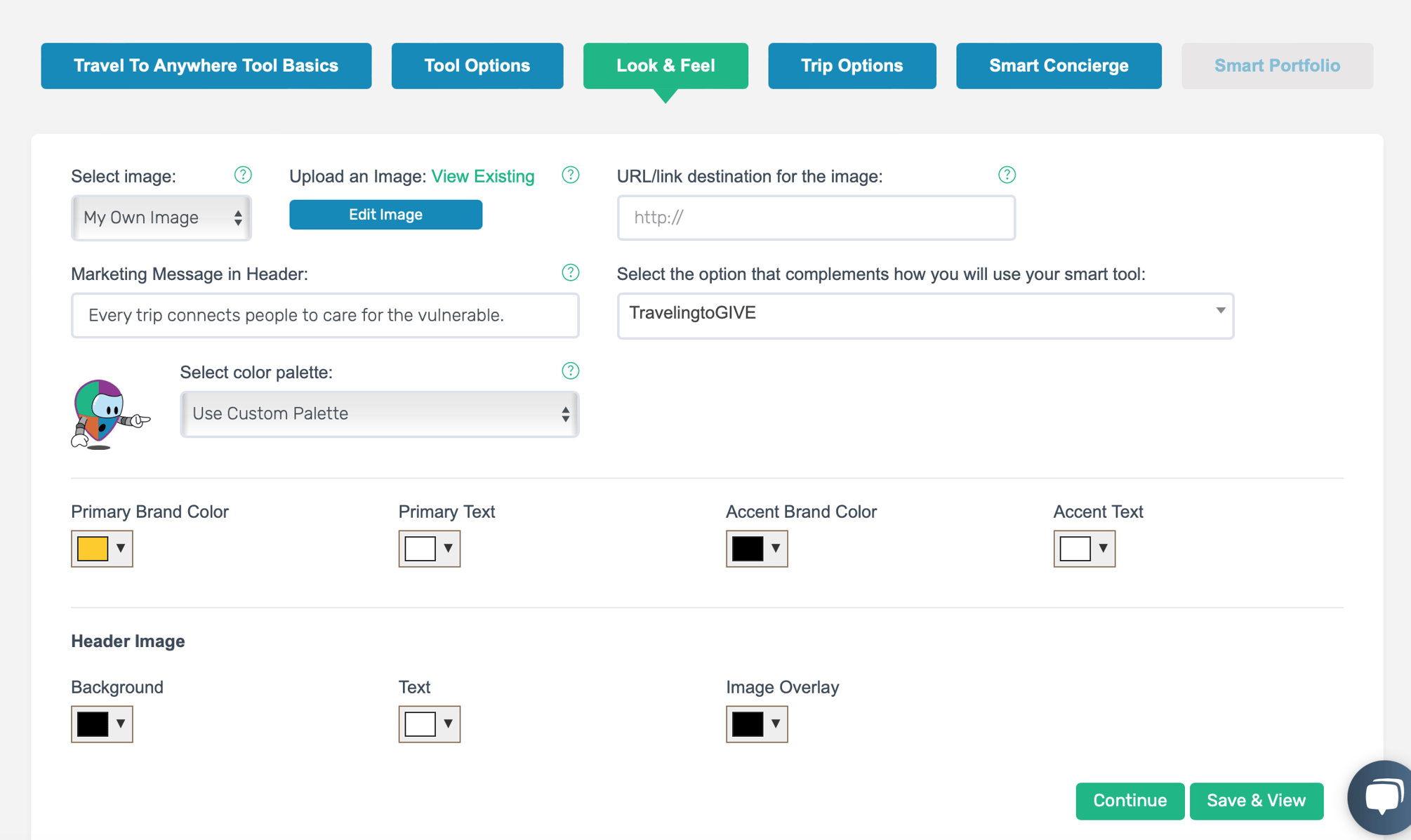Image resolution: width=1411 pixels, height=840 pixels.
Task: Click help icon for Select color palette
Action: (x=571, y=371)
